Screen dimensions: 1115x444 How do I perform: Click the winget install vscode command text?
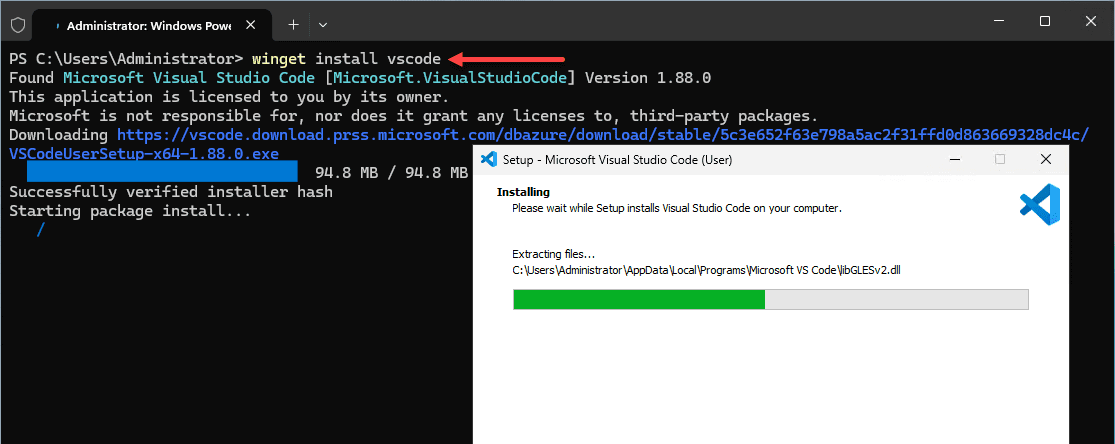pyautogui.click(x=346, y=58)
